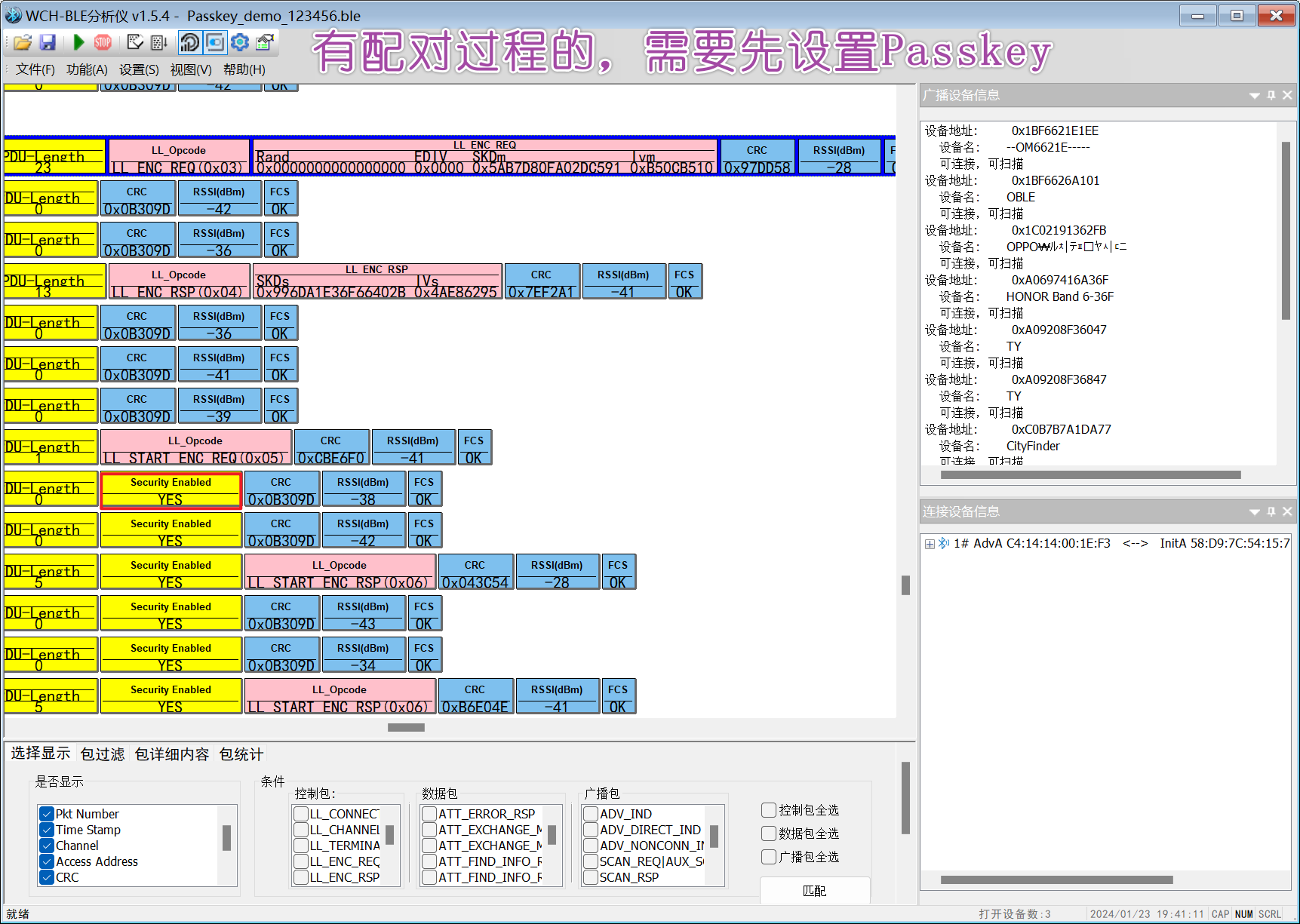Enable the 控制包全选 checkbox
Image resolution: width=1300 pixels, height=924 pixels.
coord(769,810)
